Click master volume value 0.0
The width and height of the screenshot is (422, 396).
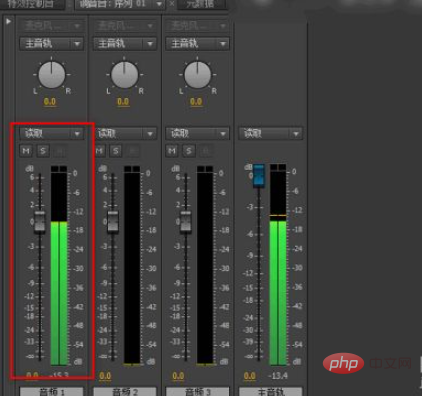click(x=249, y=376)
